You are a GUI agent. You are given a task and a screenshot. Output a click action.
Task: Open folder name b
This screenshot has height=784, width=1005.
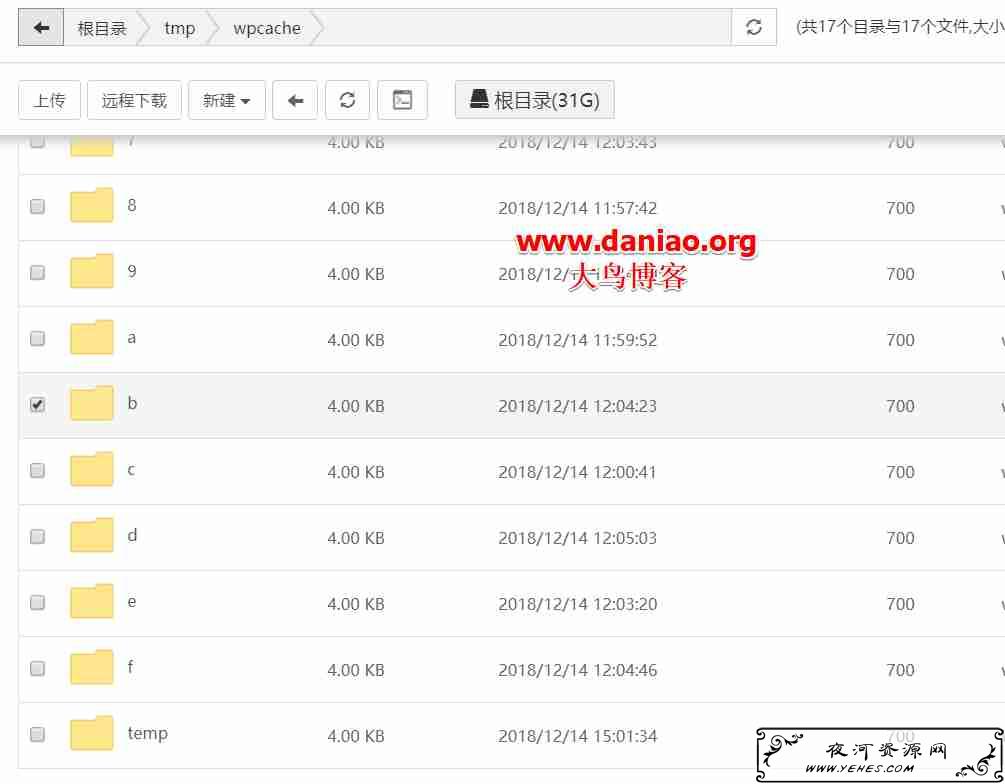pos(132,403)
